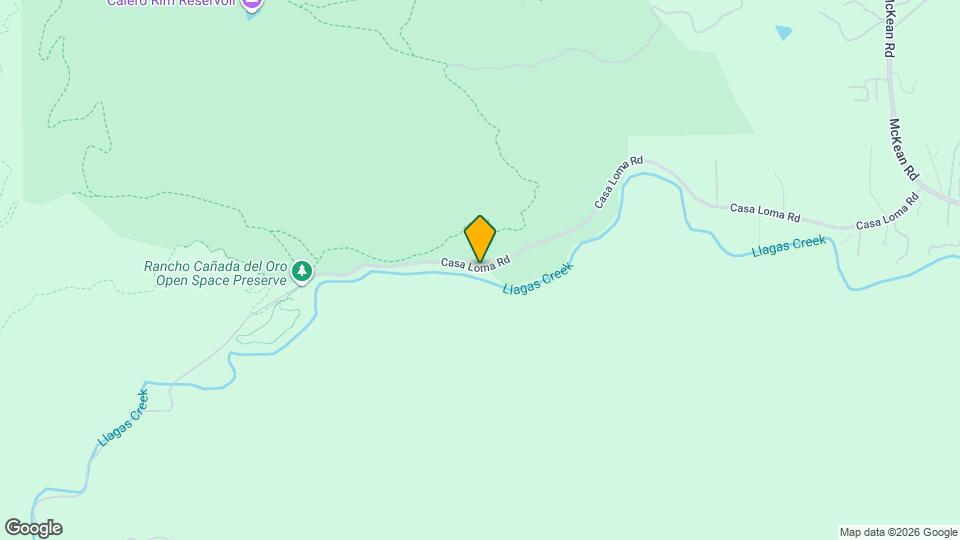
Task: Click the Google logo
Action: [x=34, y=528]
